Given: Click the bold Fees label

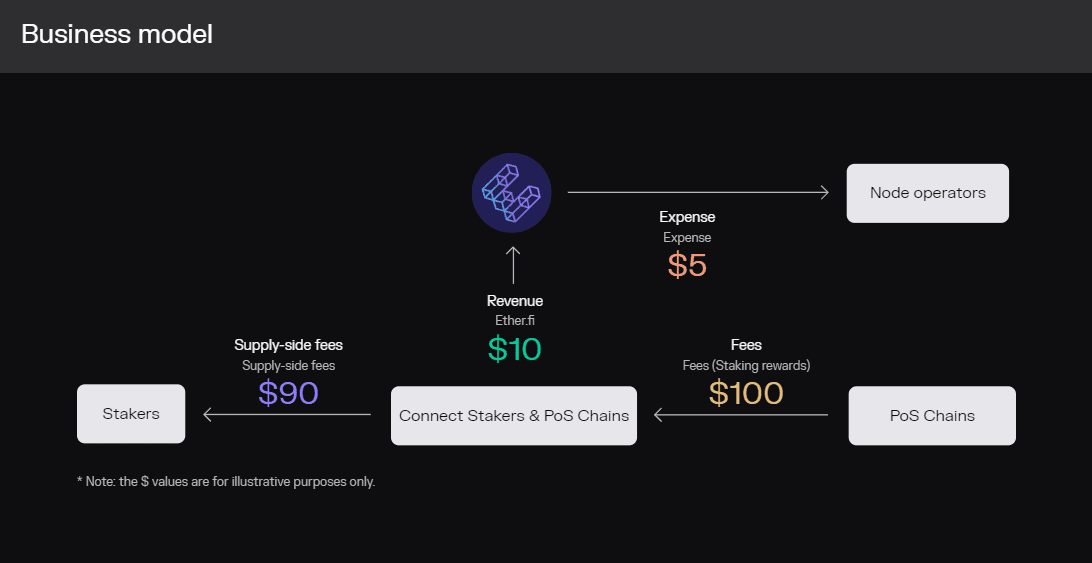Looking at the screenshot, I should pos(746,345).
